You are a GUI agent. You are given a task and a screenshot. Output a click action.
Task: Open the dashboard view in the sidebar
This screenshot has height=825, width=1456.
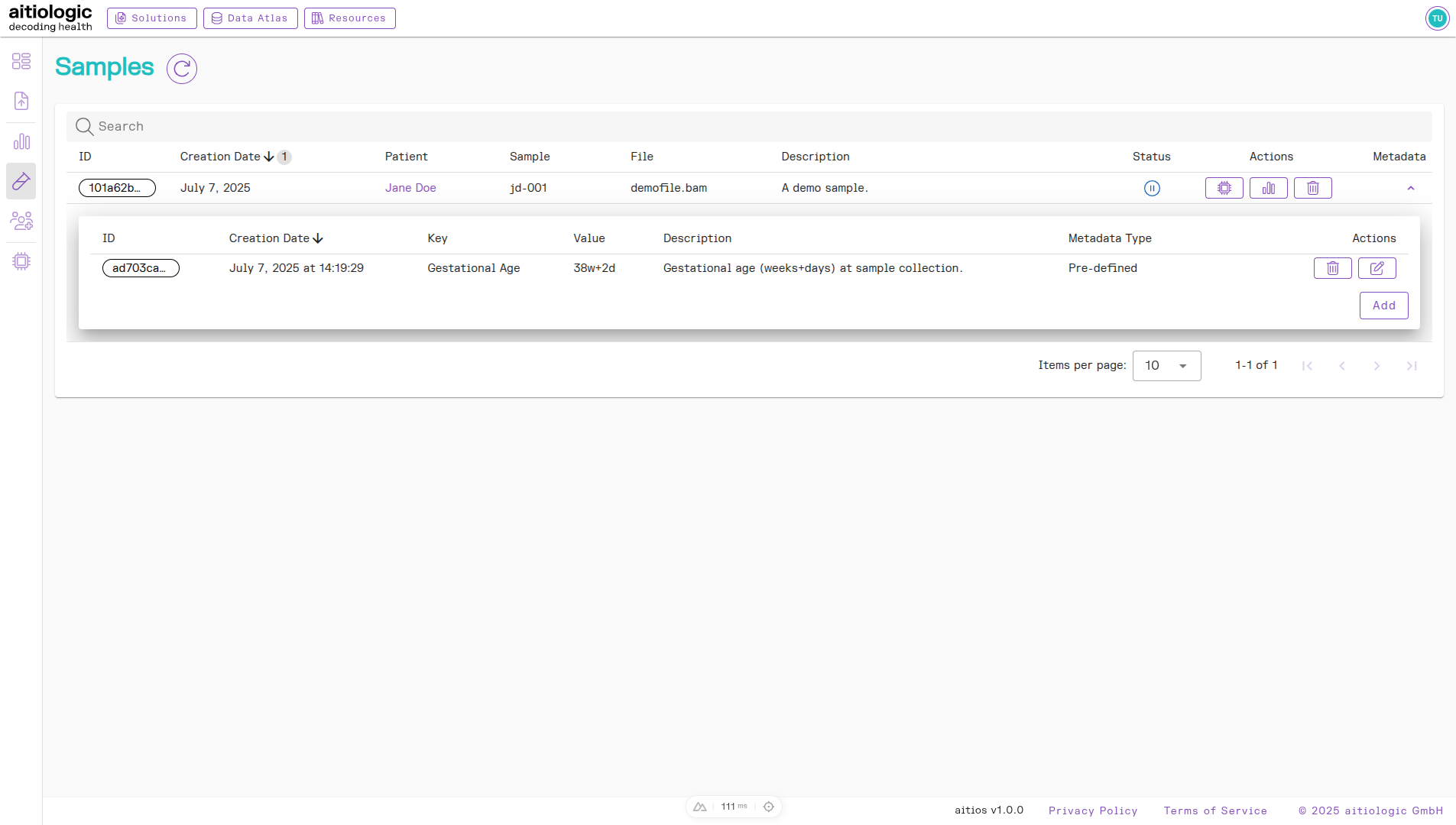pos(21,61)
